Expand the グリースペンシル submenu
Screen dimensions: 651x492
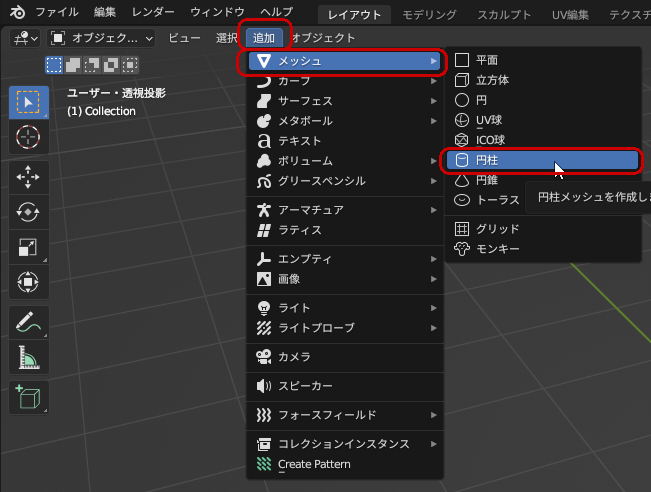pyautogui.click(x=344, y=181)
